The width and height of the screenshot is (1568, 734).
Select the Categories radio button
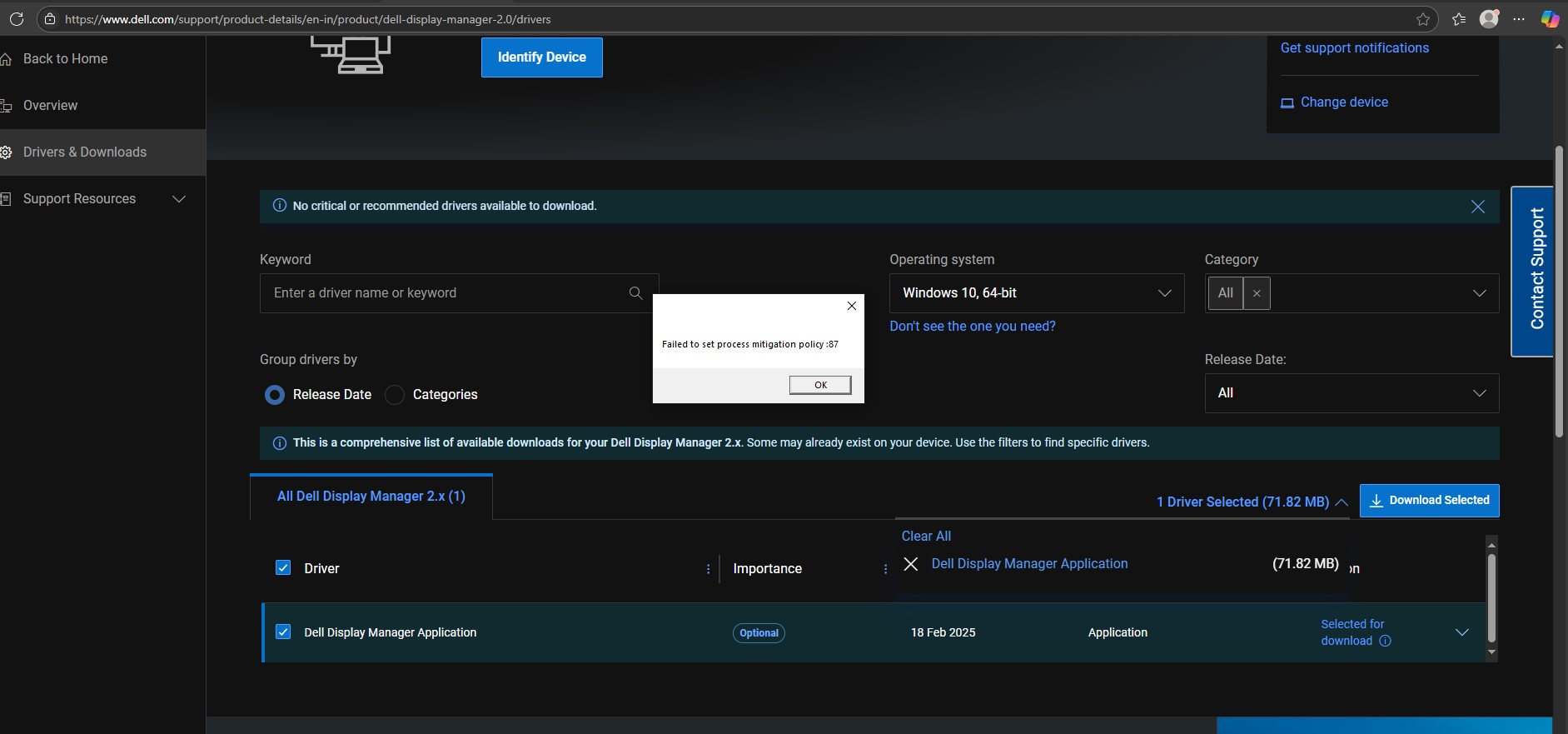click(x=396, y=395)
